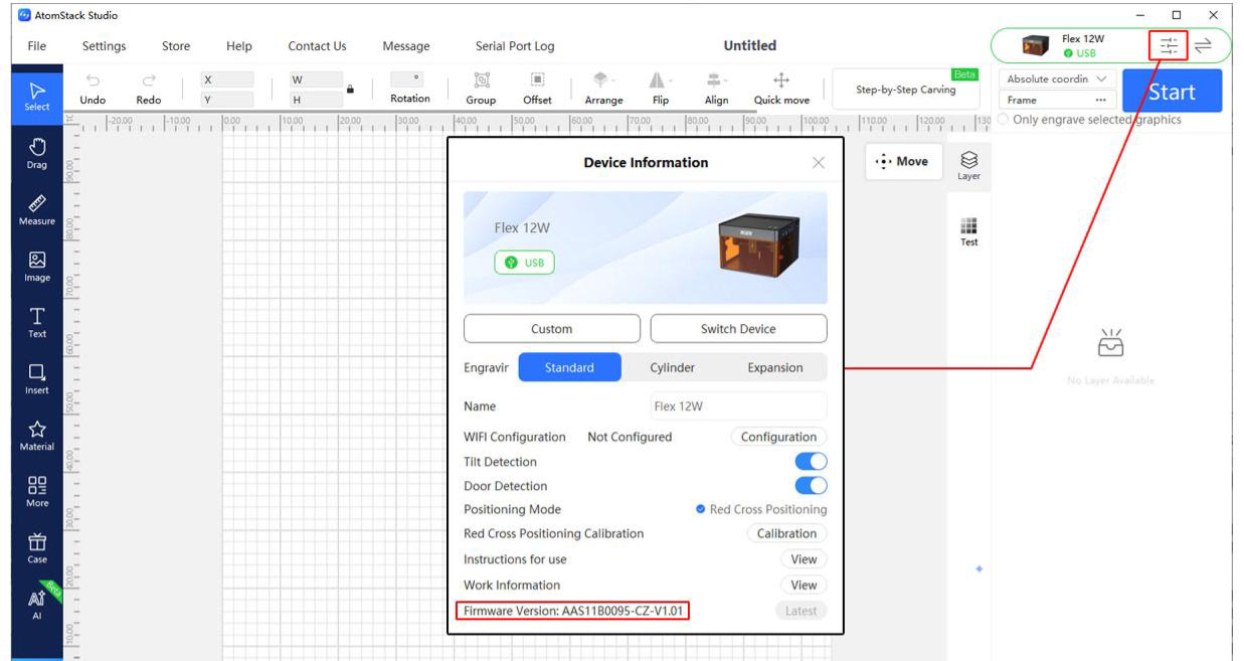Open the Align options
Viewport: 1244px width, 661px height.
[x=716, y=89]
